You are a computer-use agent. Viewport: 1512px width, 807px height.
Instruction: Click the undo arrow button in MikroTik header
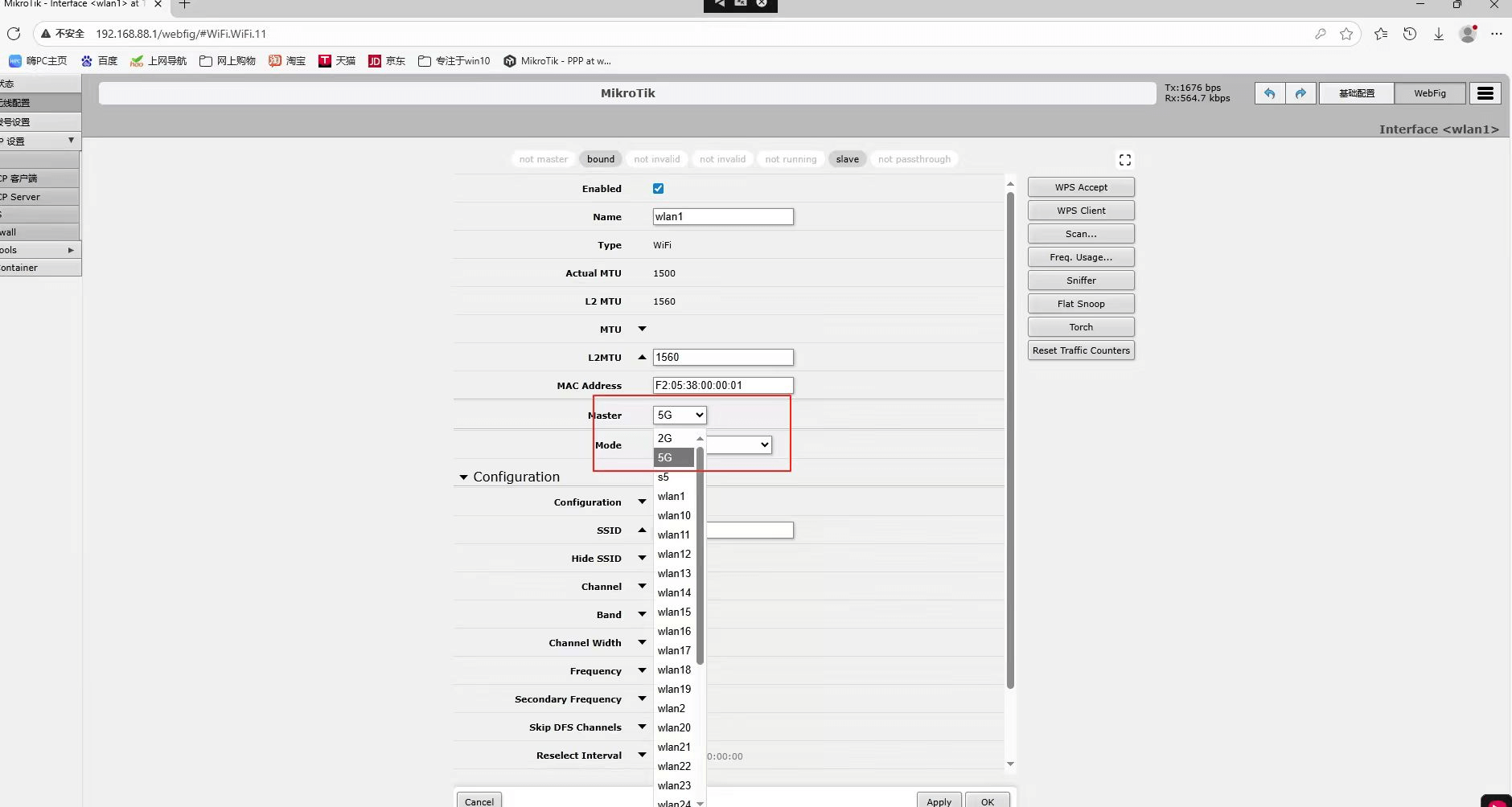point(1270,93)
